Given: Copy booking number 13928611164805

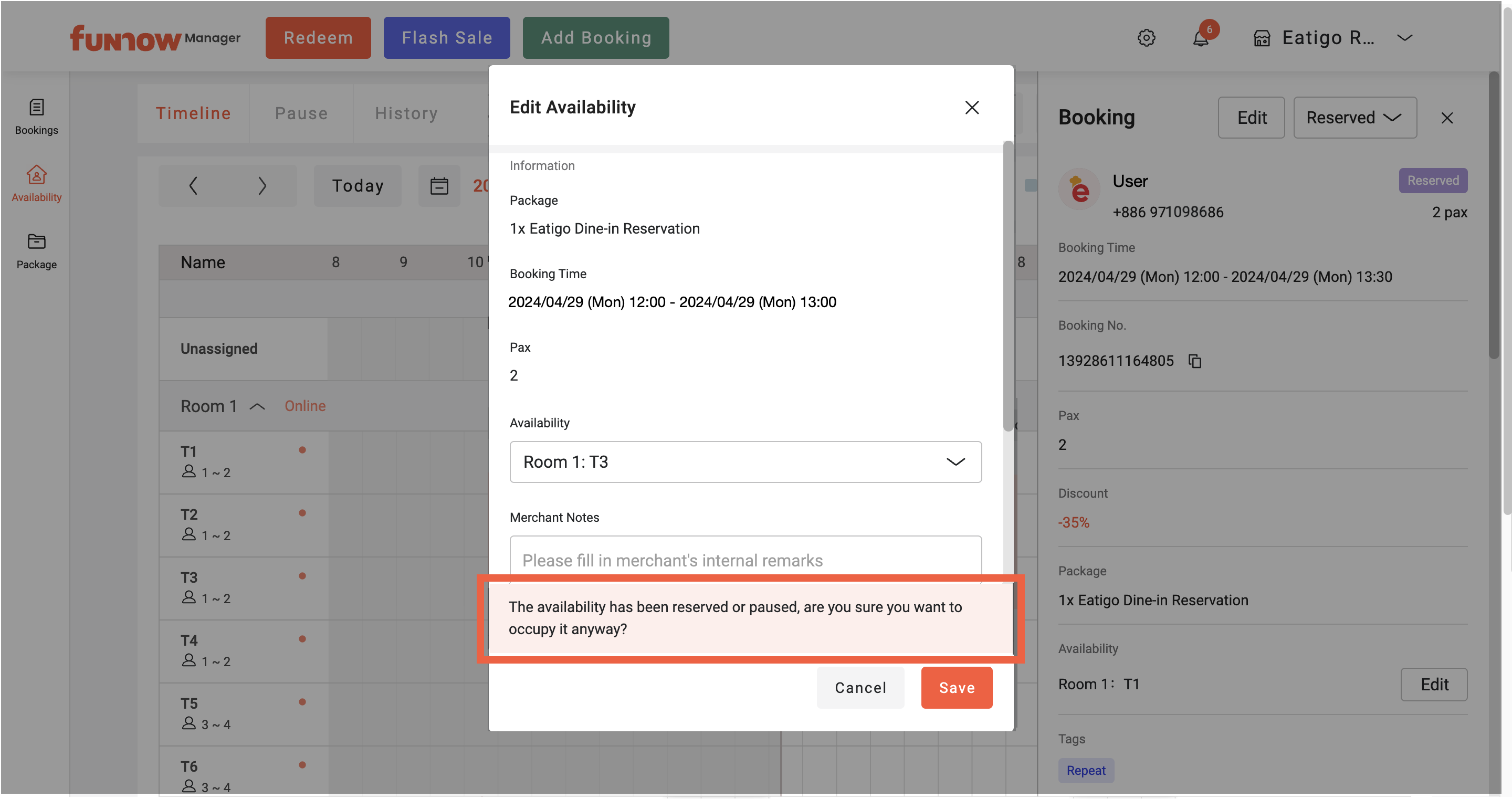Looking at the screenshot, I should (x=1195, y=361).
